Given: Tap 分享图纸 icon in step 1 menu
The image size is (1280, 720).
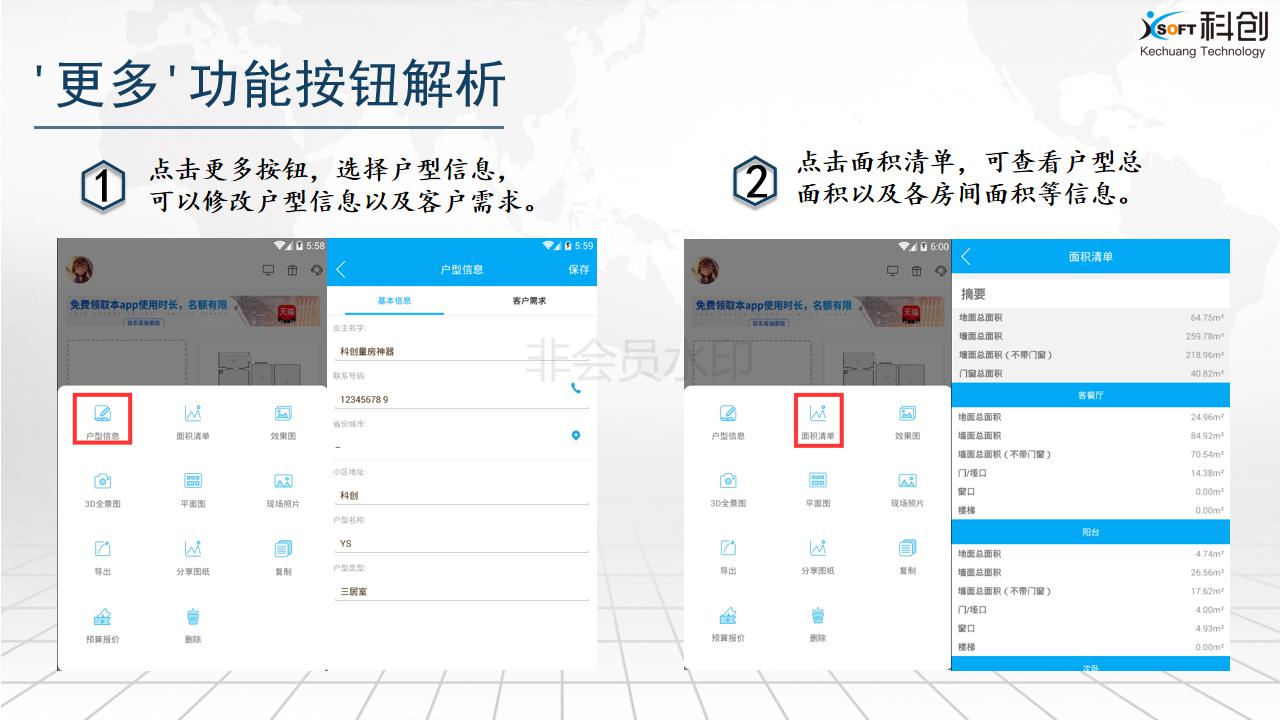Looking at the screenshot, I should tap(193, 548).
